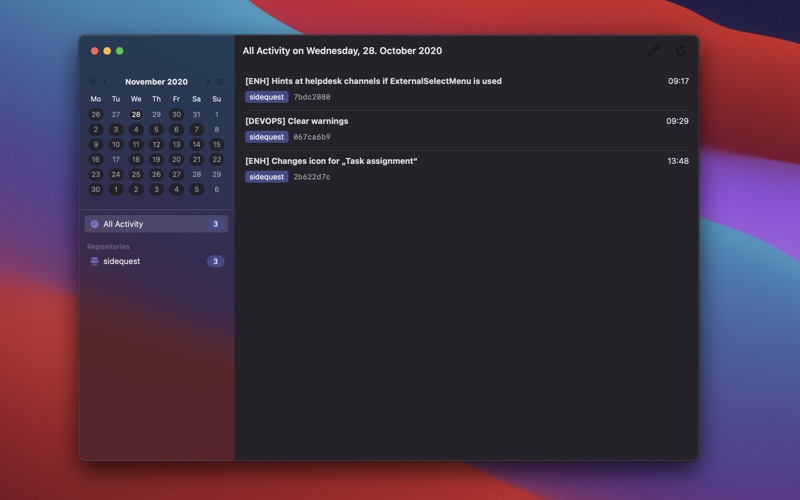Select day 22 in the calendar
The height and width of the screenshot is (500, 800).
pyautogui.click(x=217, y=159)
